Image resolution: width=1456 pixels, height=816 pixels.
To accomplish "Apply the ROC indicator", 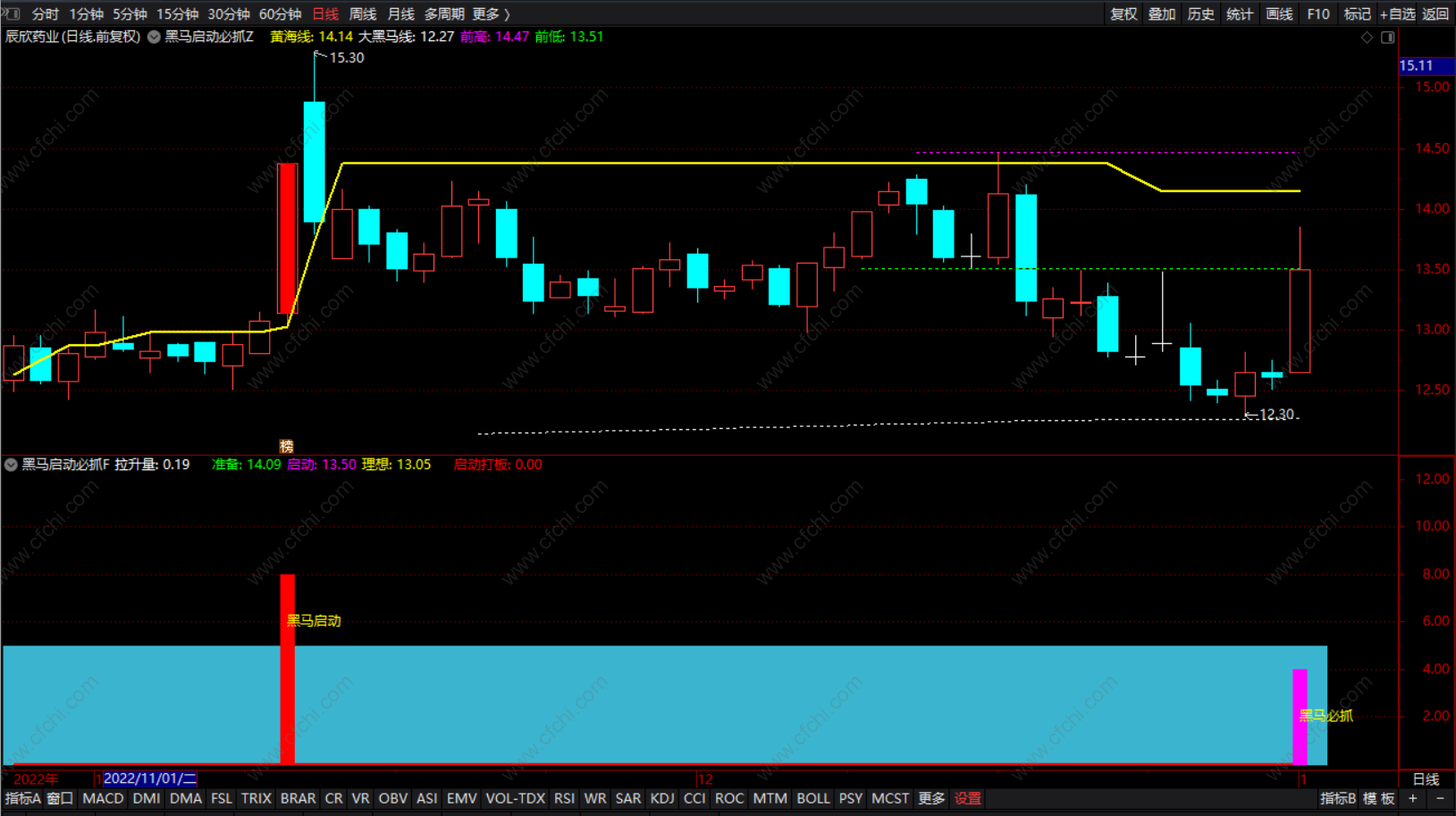I will click(729, 799).
